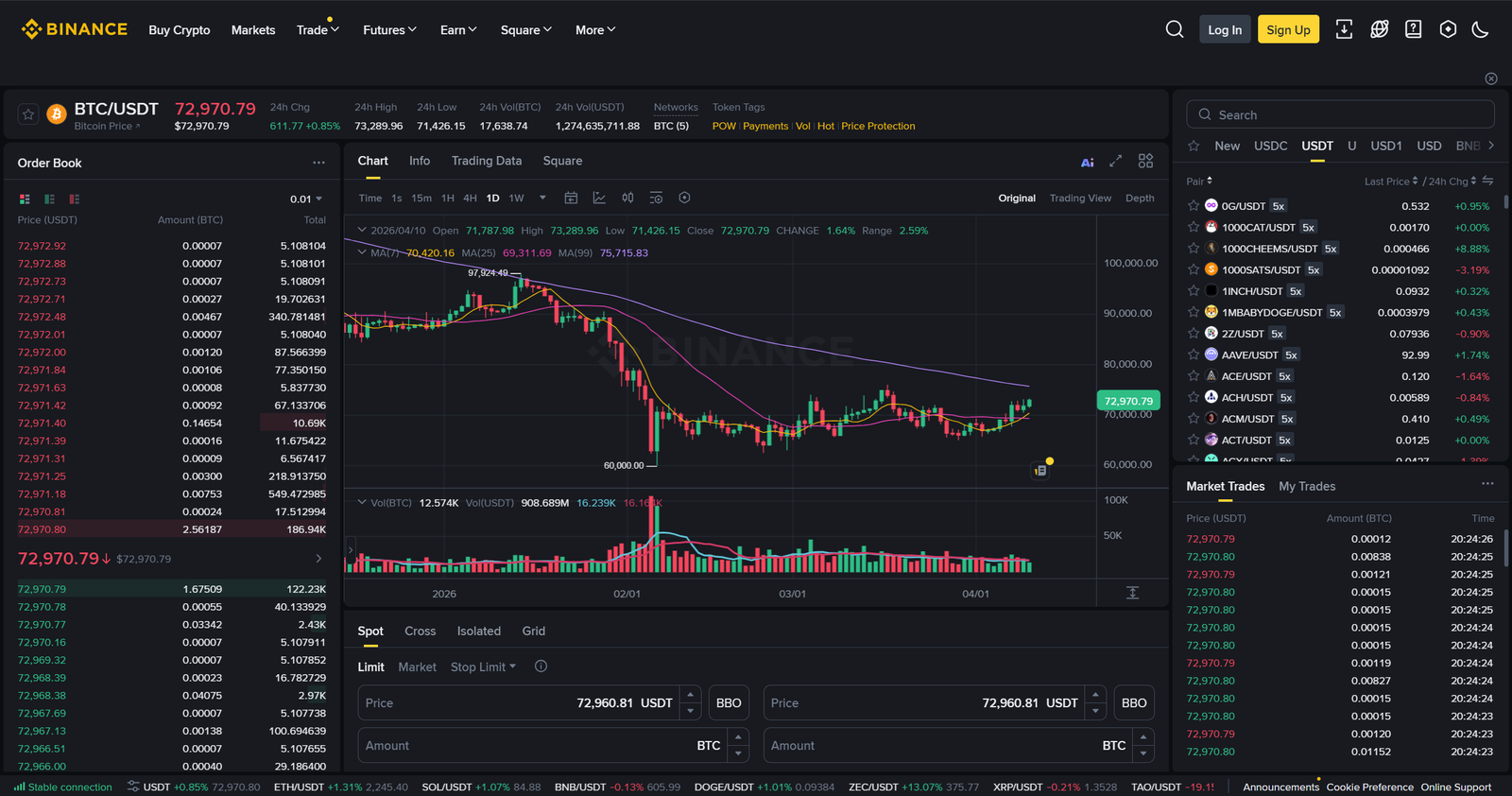Open the Bitcoin Price link
The height and width of the screenshot is (796, 1512).
pos(107,127)
